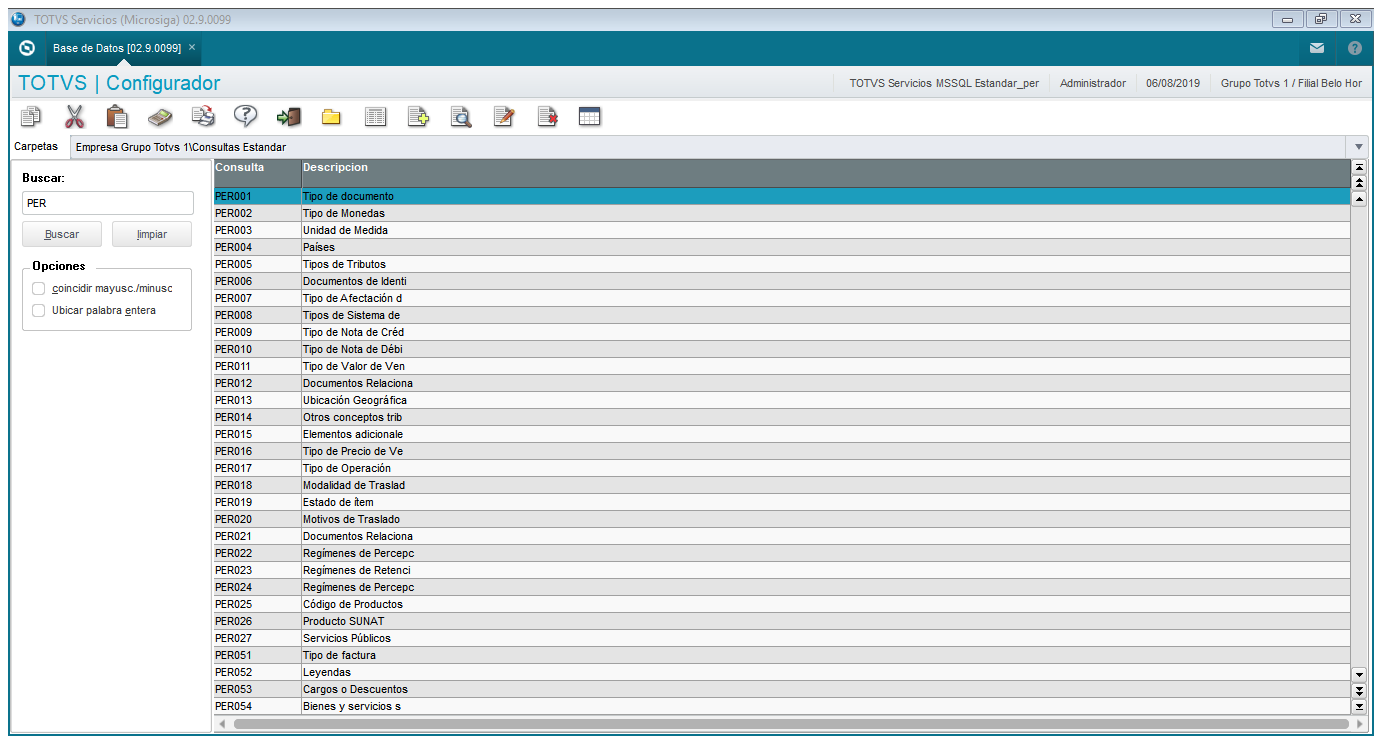
Task: Select row PER026 Producto SUNAT
Action: 782,621
